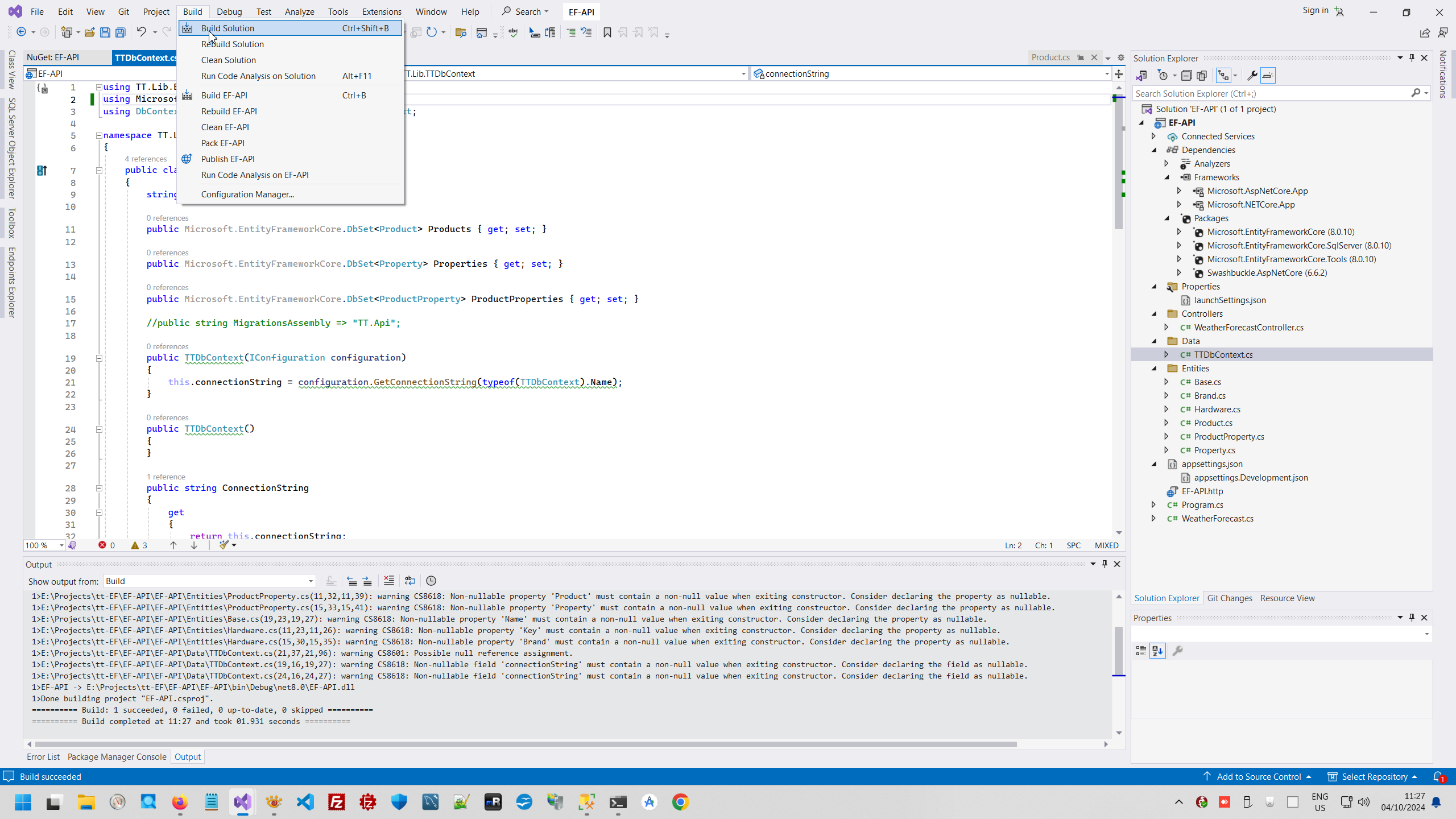Toggle Preview Selected Items in Solution Explorer
This screenshot has width=1456, height=819.
tap(1268, 76)
